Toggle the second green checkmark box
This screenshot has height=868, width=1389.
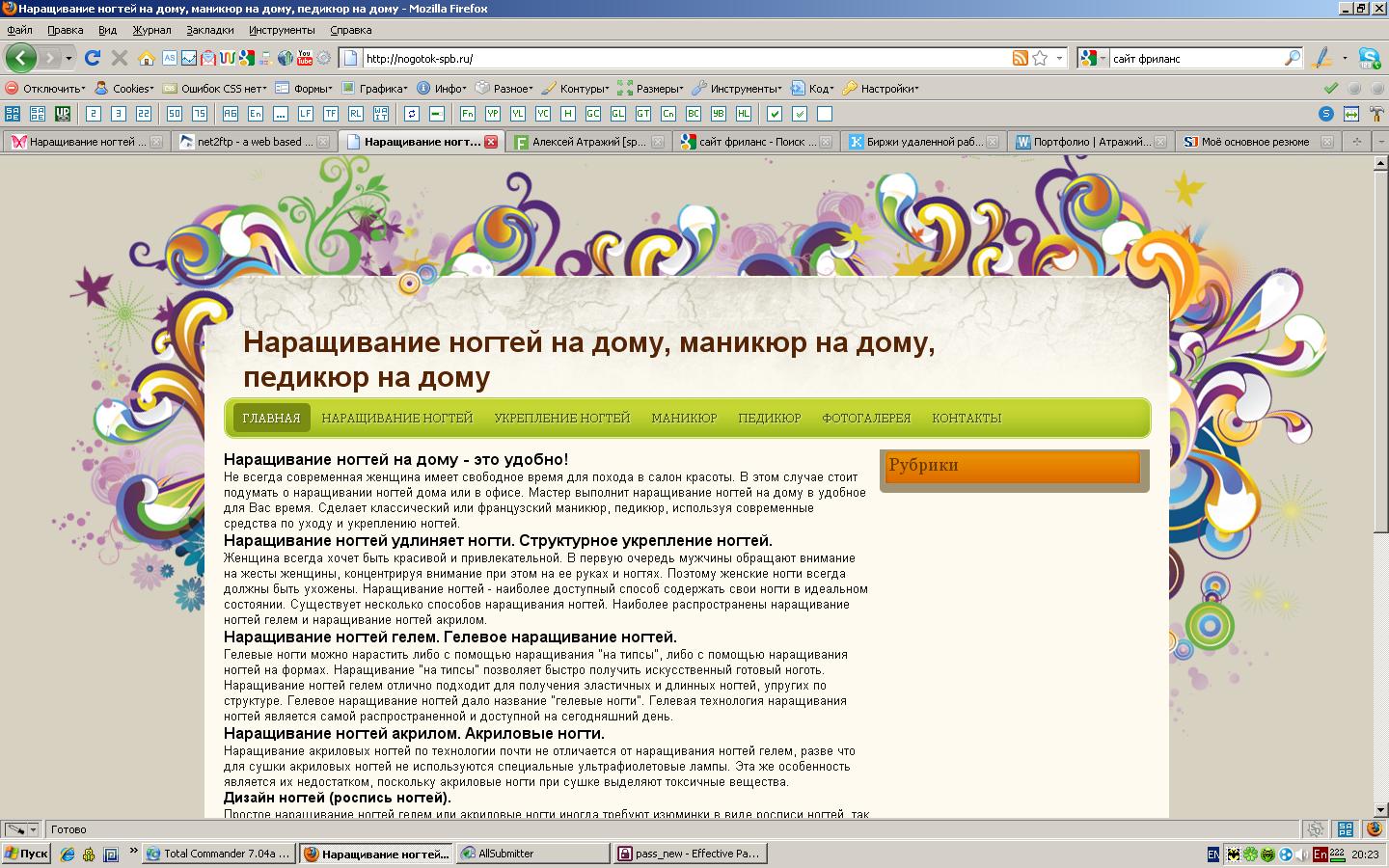799,114
